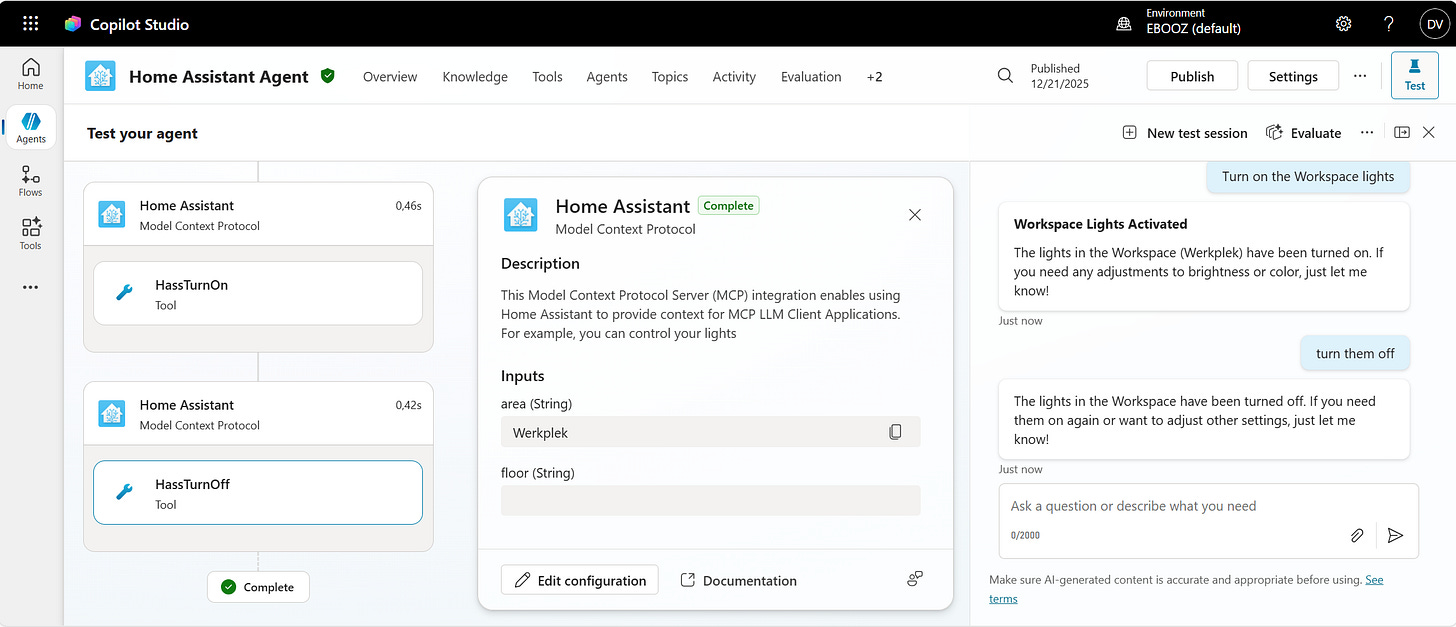Screen dimensions: 1456x627
Task: Click the green verified shield badge
Action: 327,75
